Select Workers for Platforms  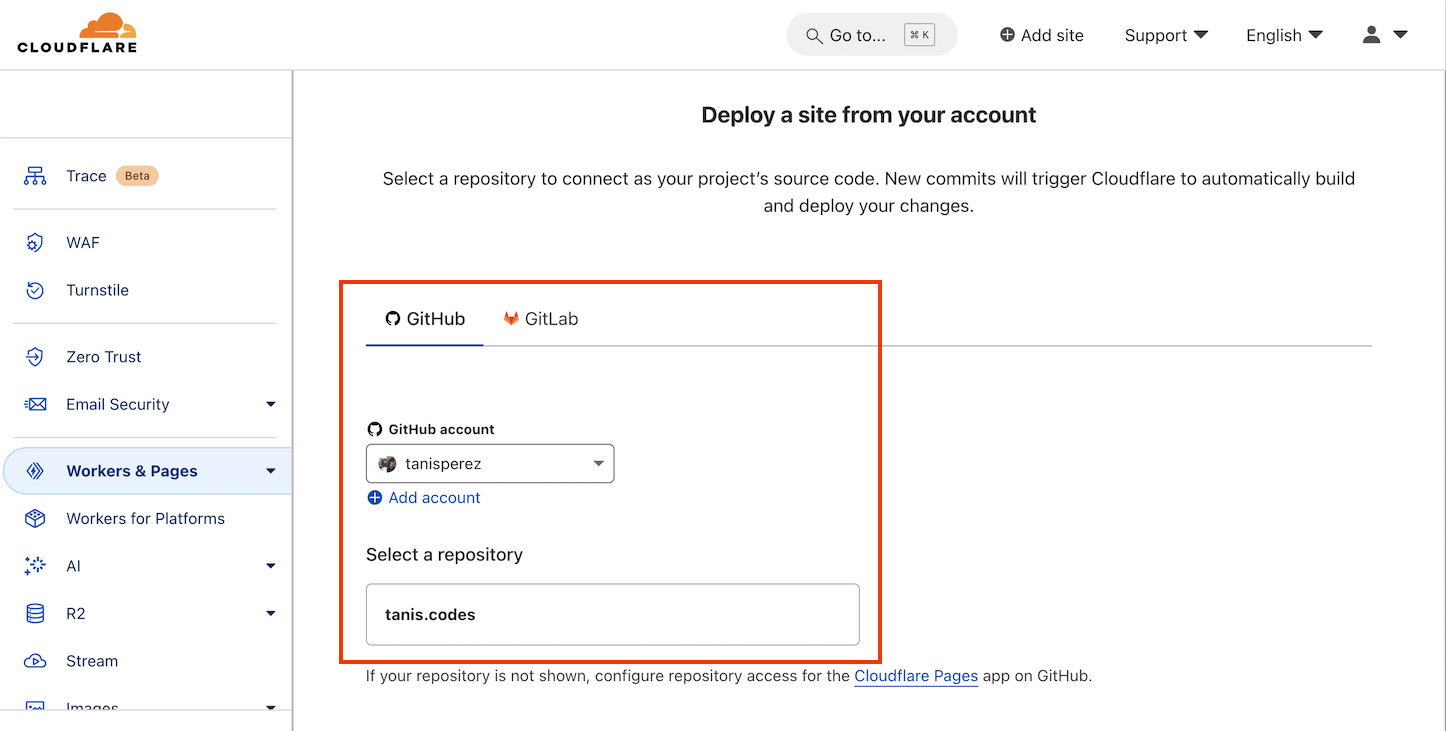pyautogui.click(x=145, y=518)
